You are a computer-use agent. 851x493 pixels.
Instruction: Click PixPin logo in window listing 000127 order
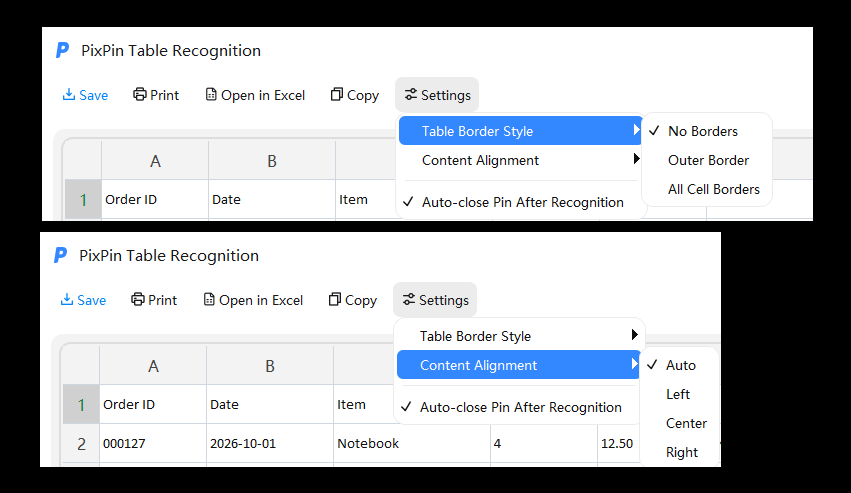[x=60, y=255]
